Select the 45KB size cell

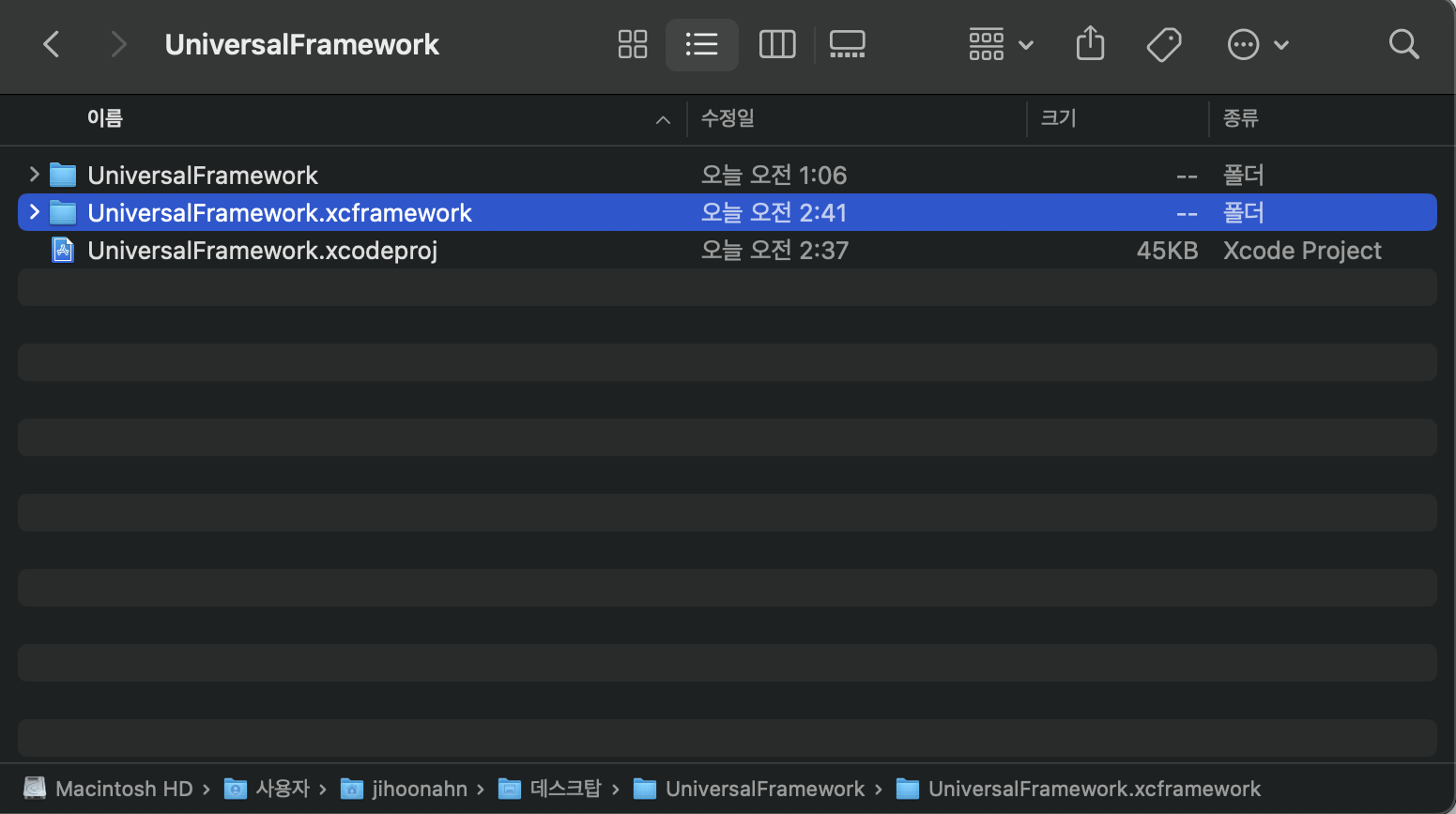point(1167,251)
